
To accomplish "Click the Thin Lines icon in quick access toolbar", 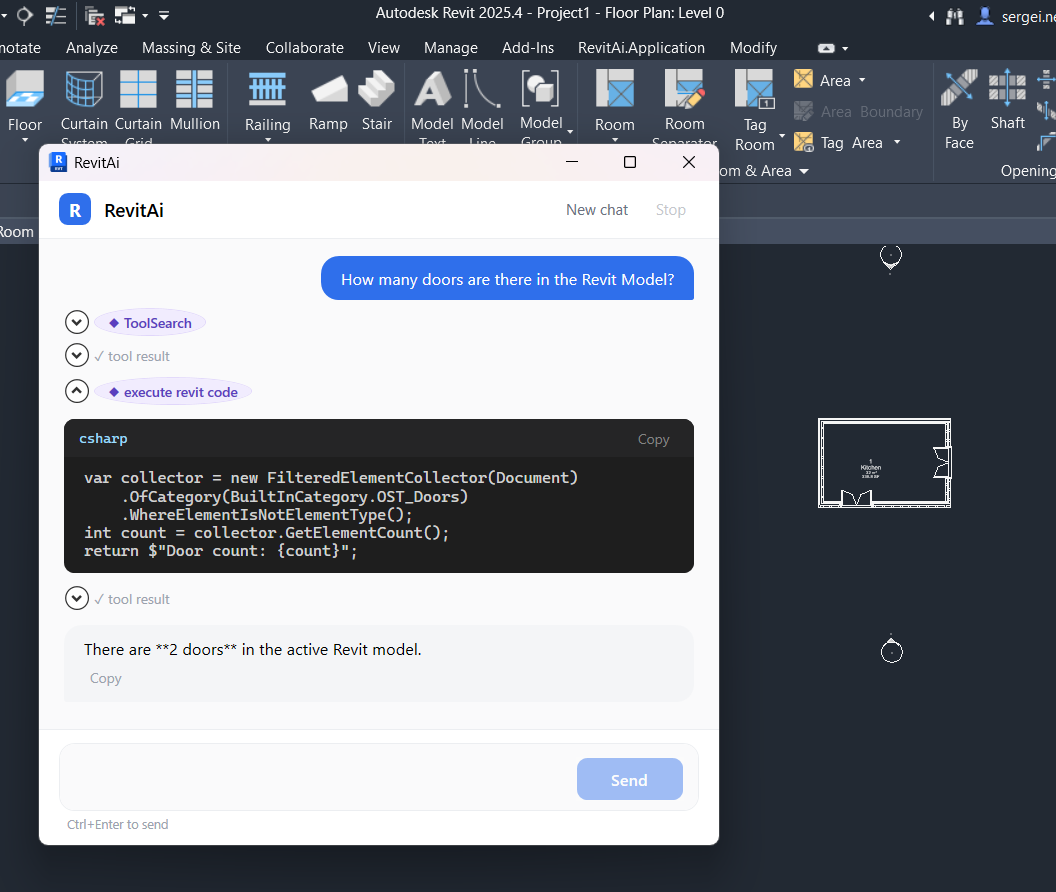I will [56, 15].
